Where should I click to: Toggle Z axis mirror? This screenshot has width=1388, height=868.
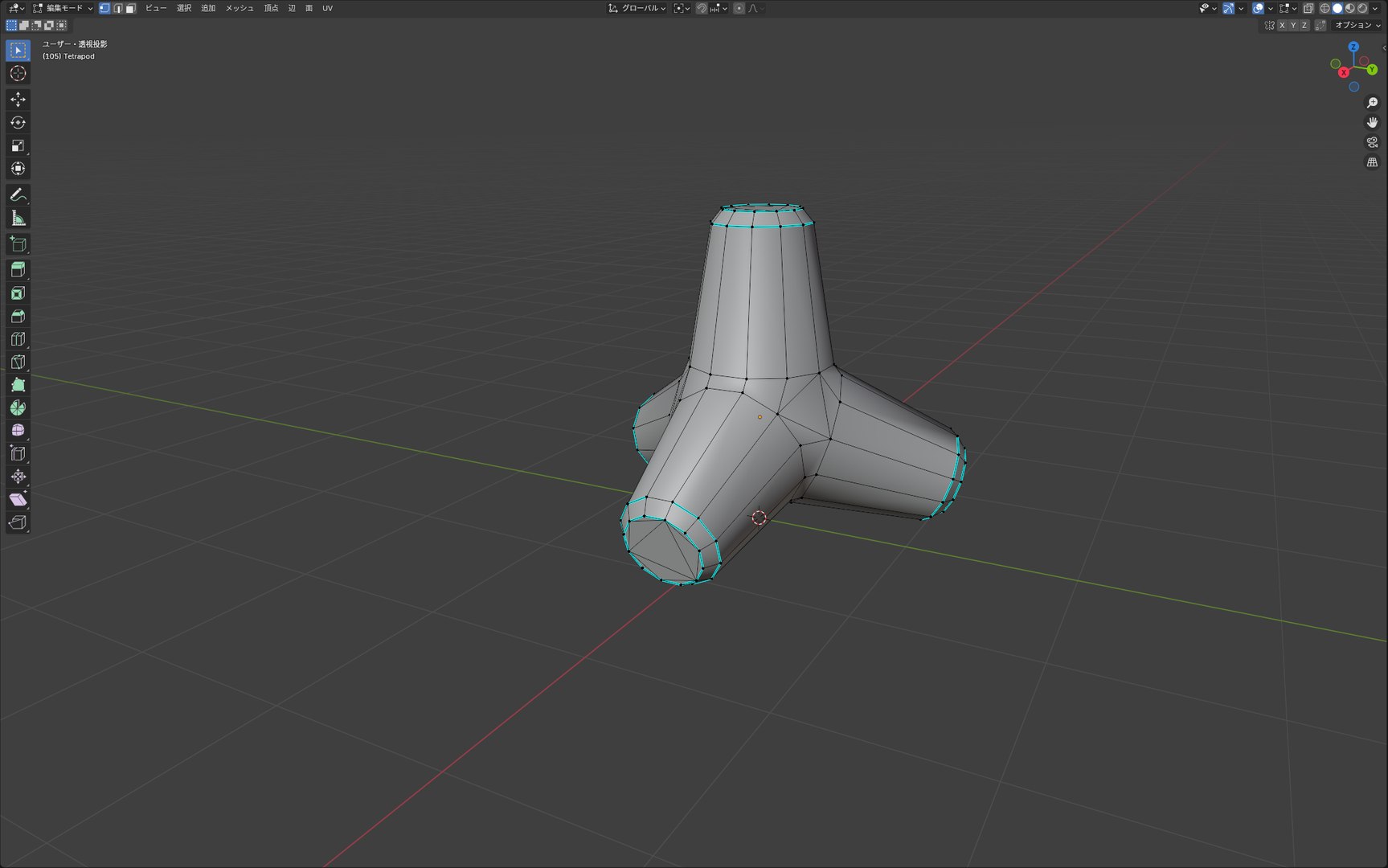coord(1304,25)
